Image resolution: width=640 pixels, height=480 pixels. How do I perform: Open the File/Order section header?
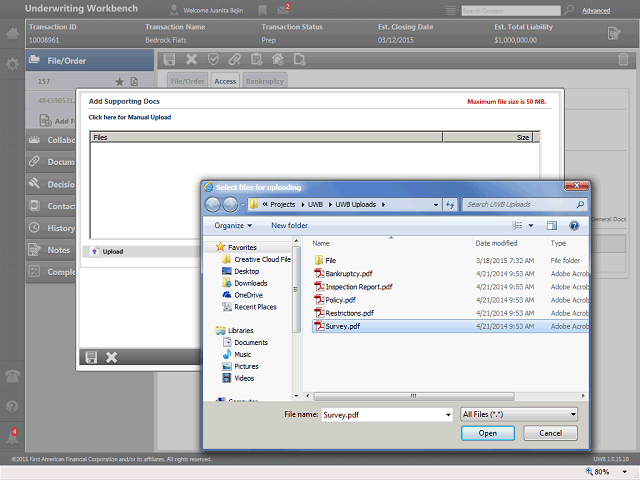(x=90, y=60)
